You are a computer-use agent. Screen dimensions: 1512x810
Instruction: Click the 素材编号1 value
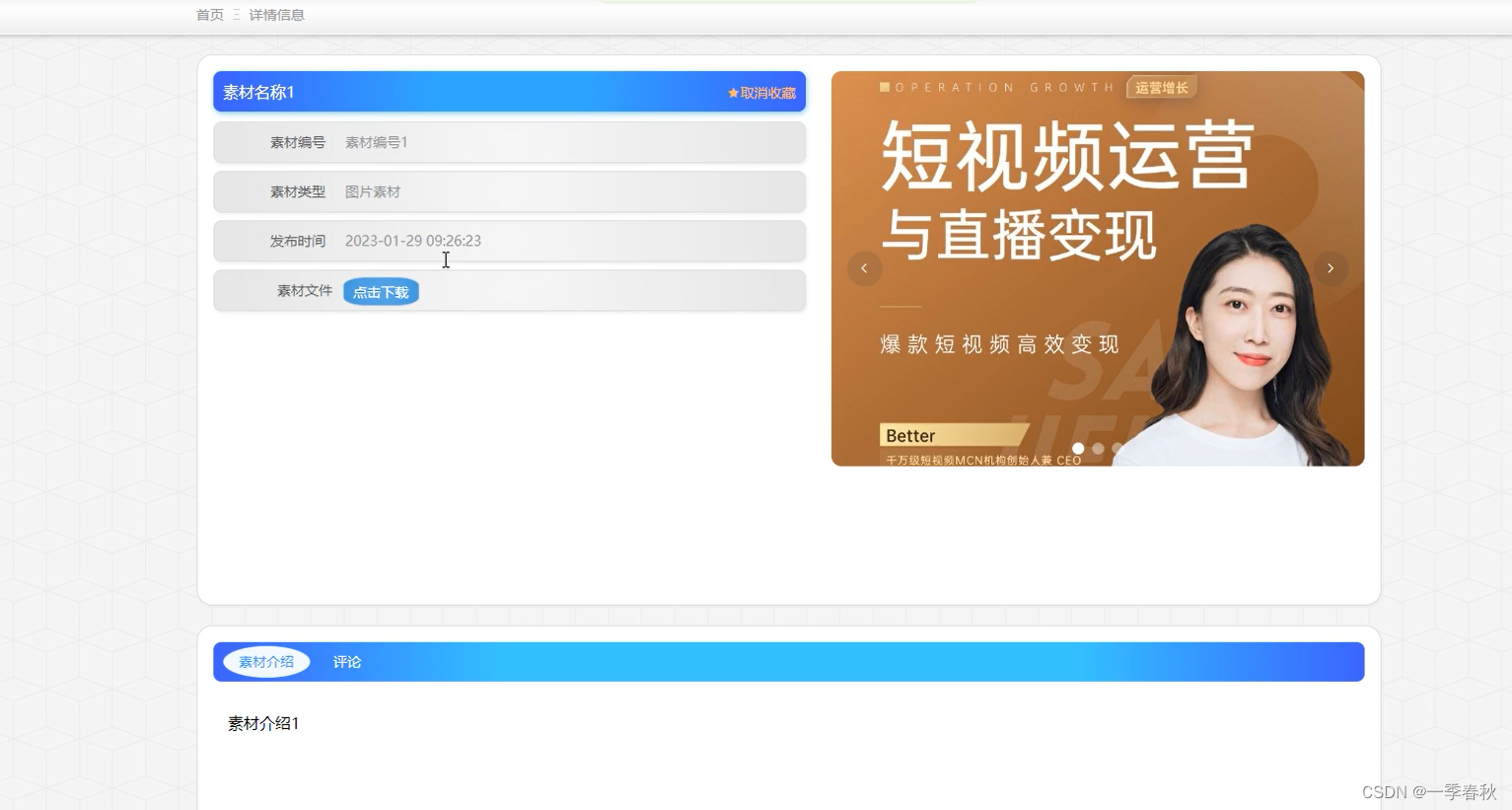pyautogui.click(x=376, y=142)
